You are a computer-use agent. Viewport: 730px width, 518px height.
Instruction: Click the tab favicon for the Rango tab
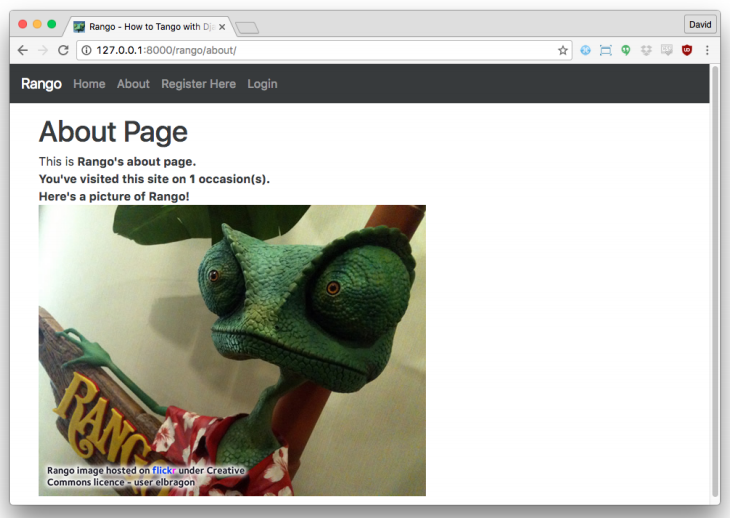click(79, 27)
